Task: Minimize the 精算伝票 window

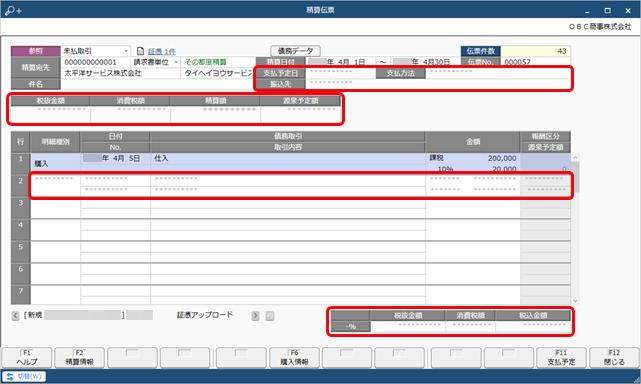Action: (x=587, y=11)
